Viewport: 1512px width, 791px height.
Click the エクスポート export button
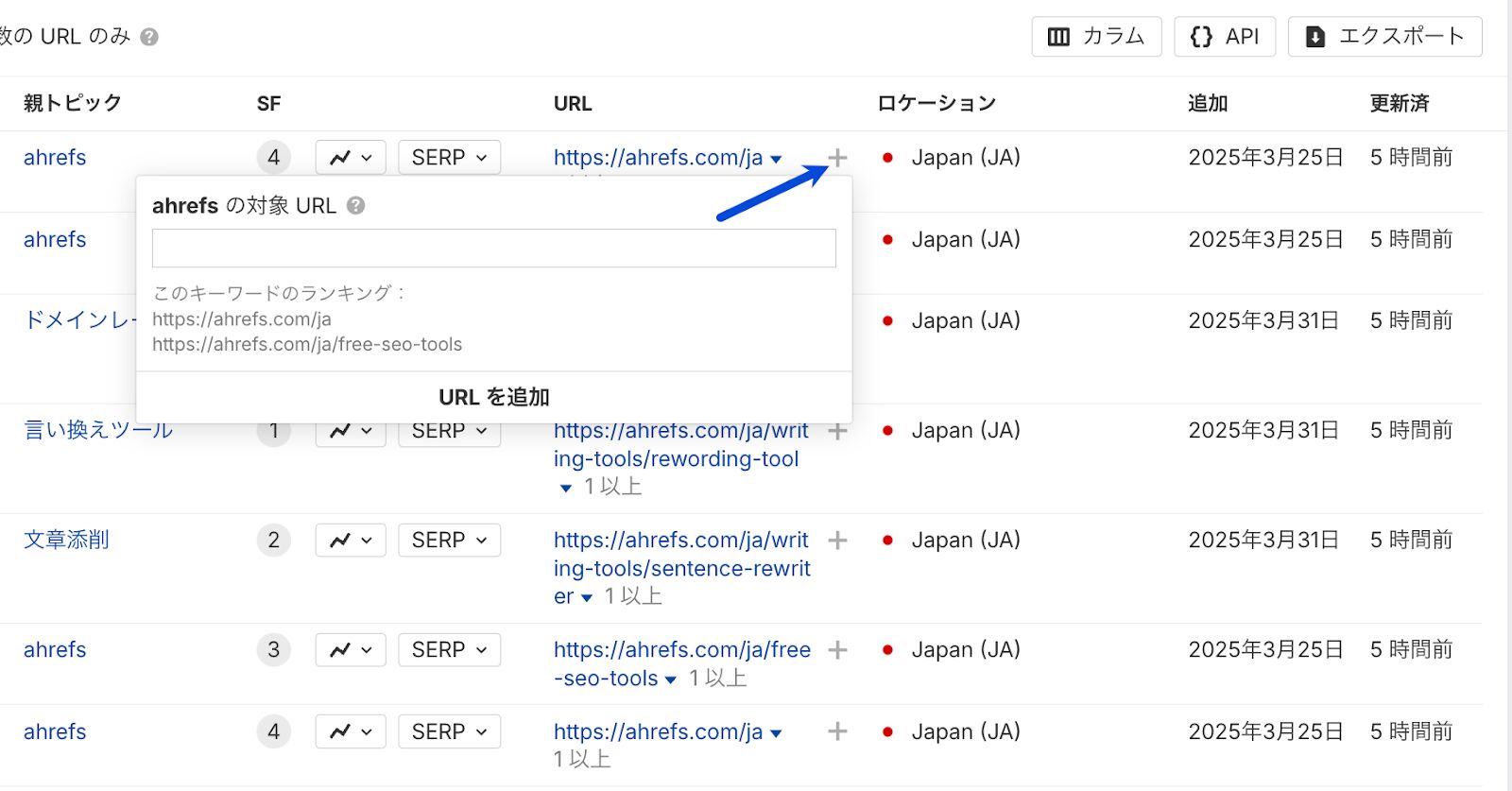coord(1384,37)
